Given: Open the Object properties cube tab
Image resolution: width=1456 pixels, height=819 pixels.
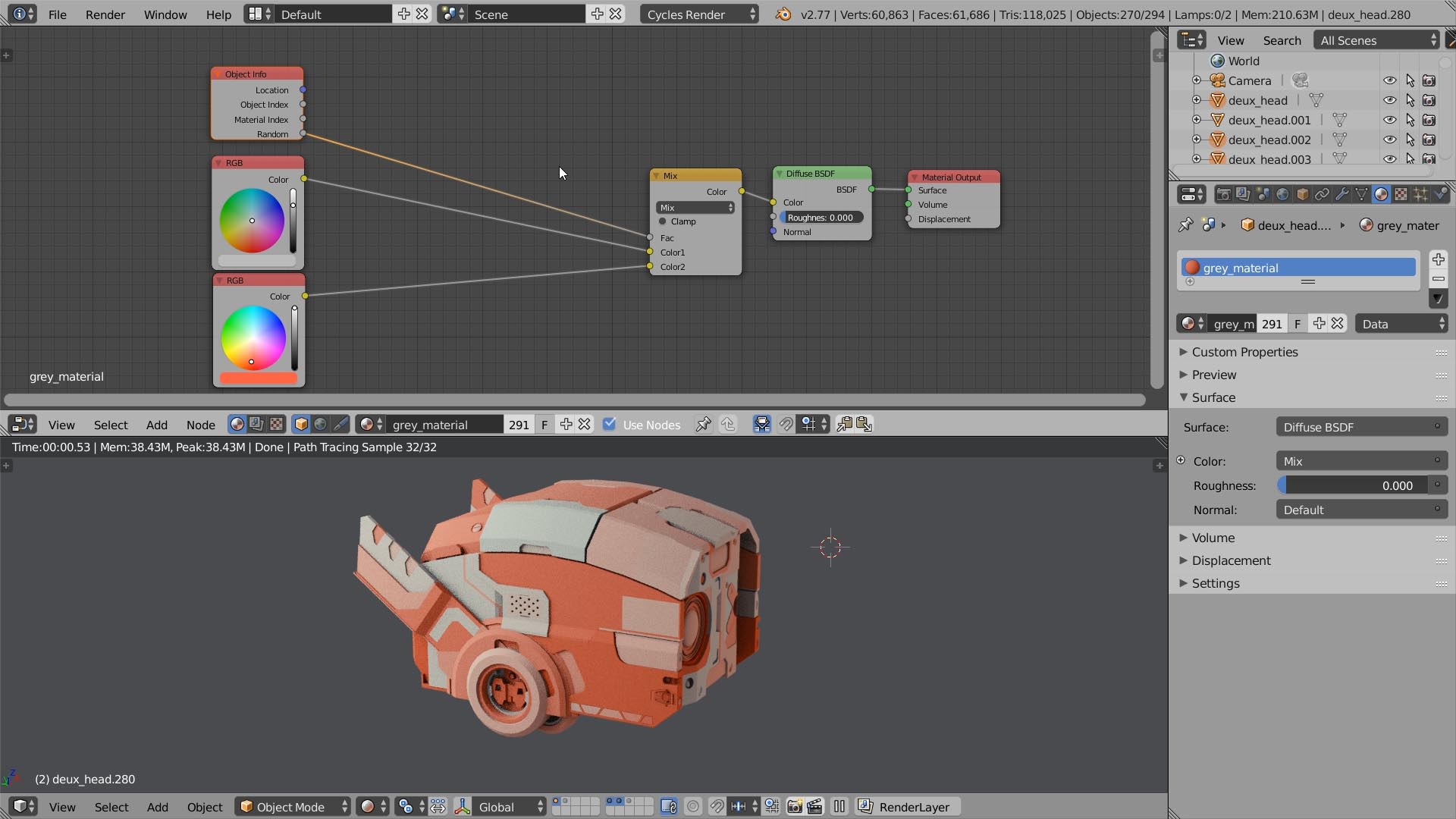Looking at the screenshot, I should (1302, 194).
